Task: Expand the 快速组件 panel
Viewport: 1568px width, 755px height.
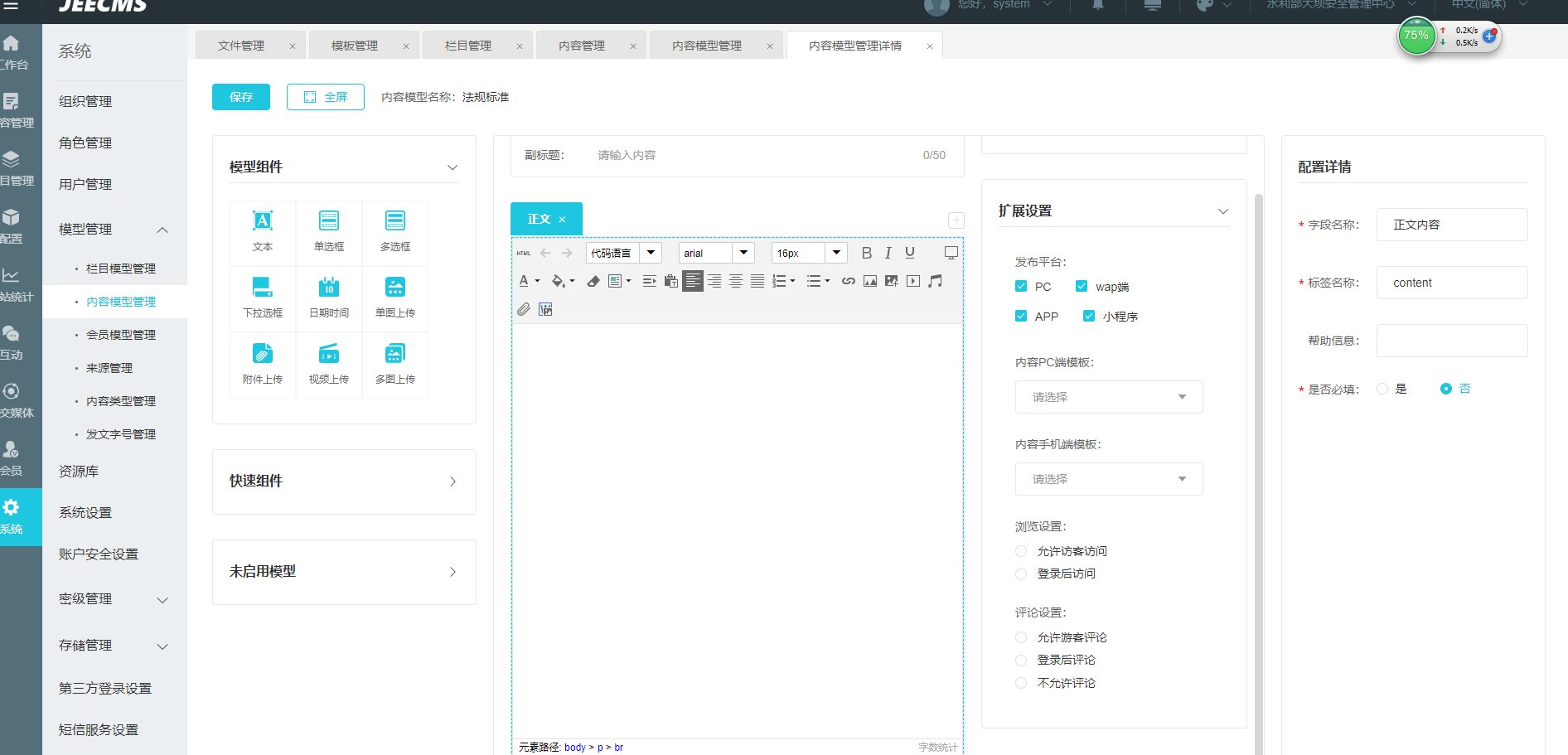Action: [344, 482]
